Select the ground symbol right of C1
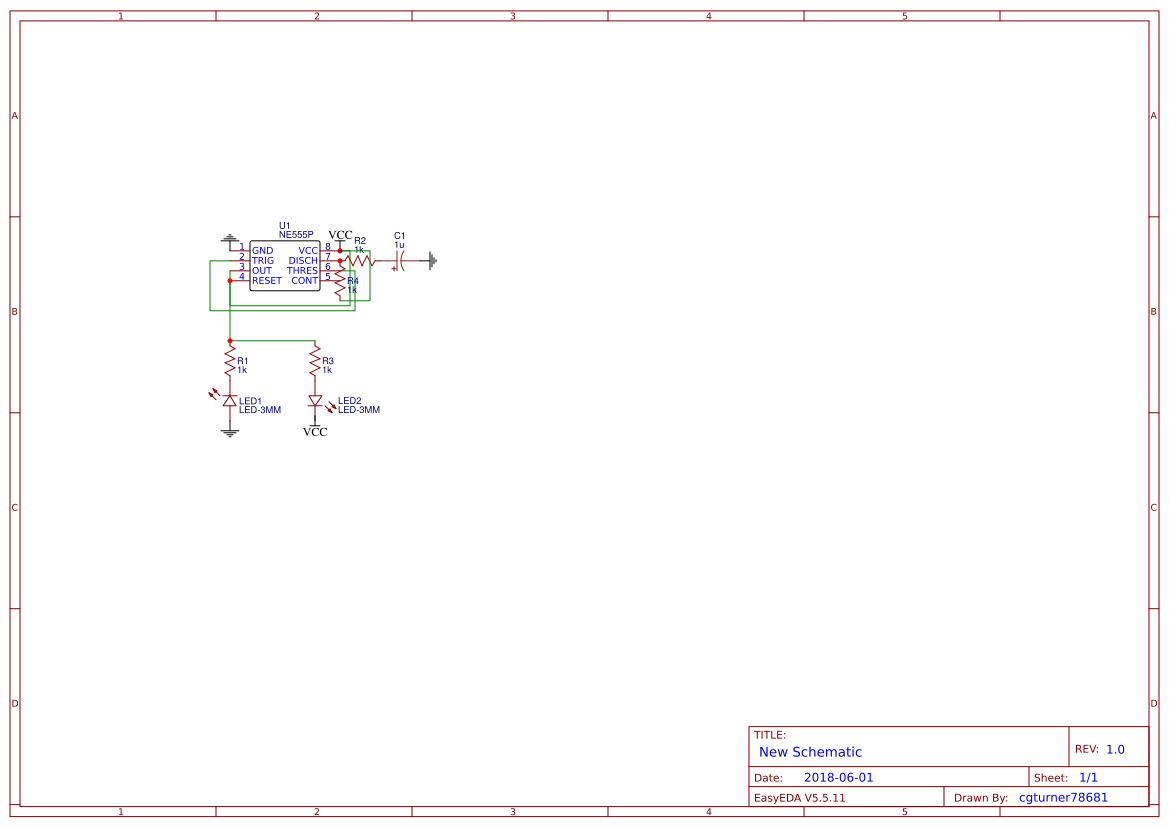Image resolution: width=1169 pixels, height=827 pixels. pos(431,260)
